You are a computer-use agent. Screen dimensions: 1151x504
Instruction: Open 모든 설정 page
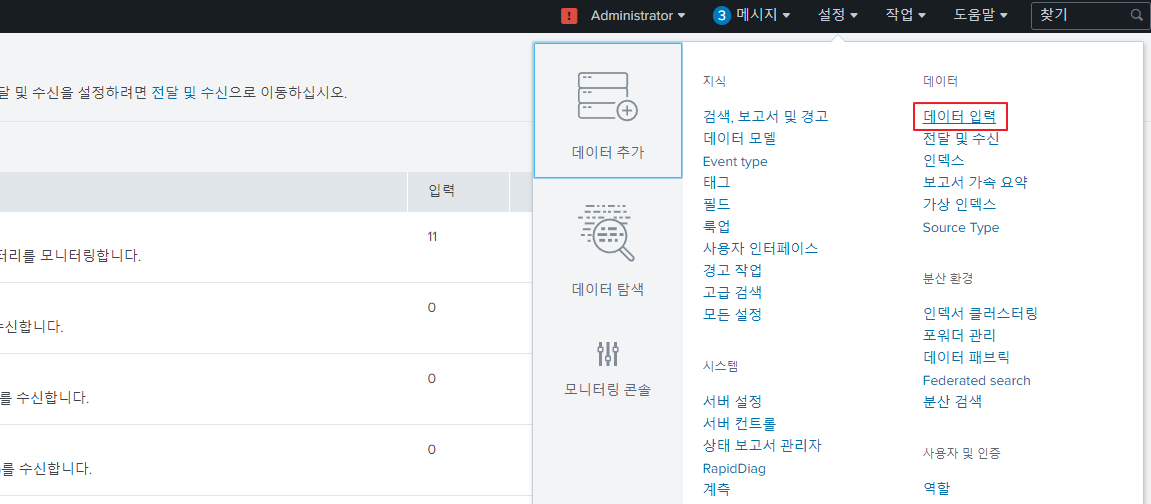[x=732, y=314]
